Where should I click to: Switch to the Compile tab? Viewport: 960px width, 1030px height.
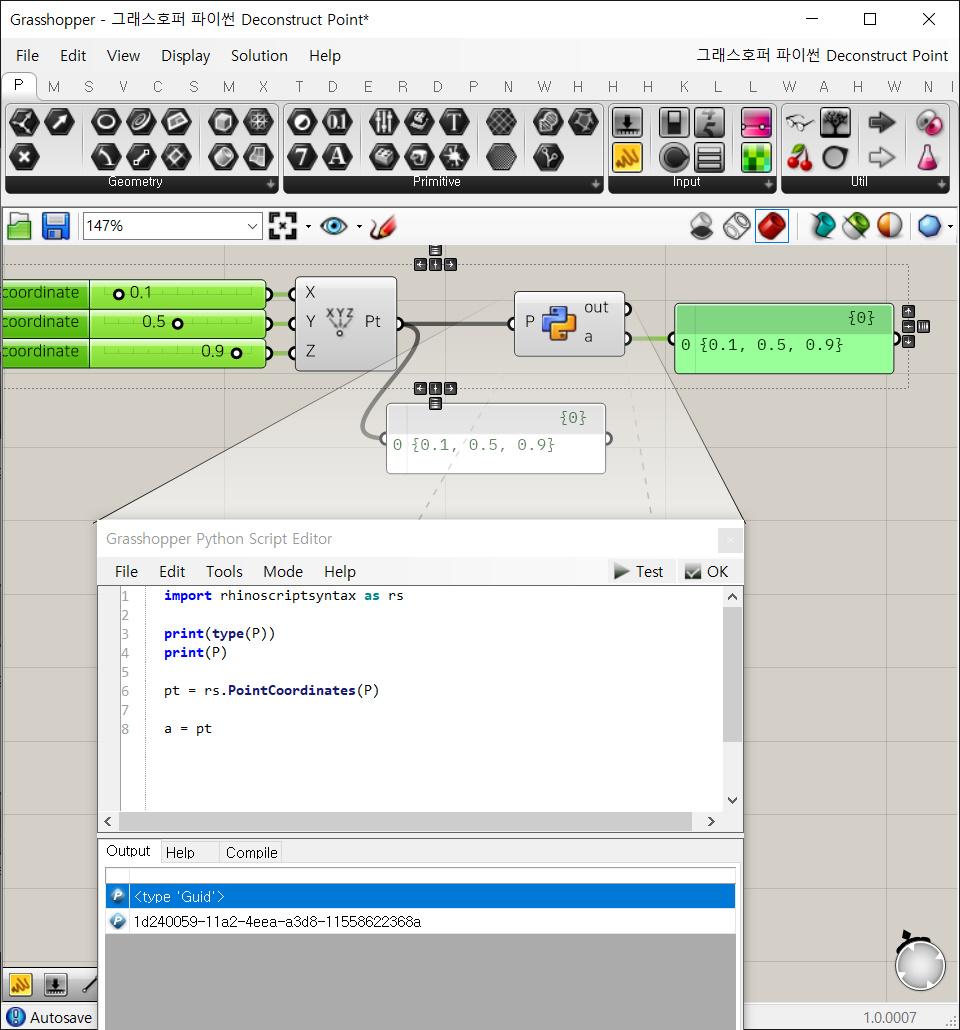point(251,853)
